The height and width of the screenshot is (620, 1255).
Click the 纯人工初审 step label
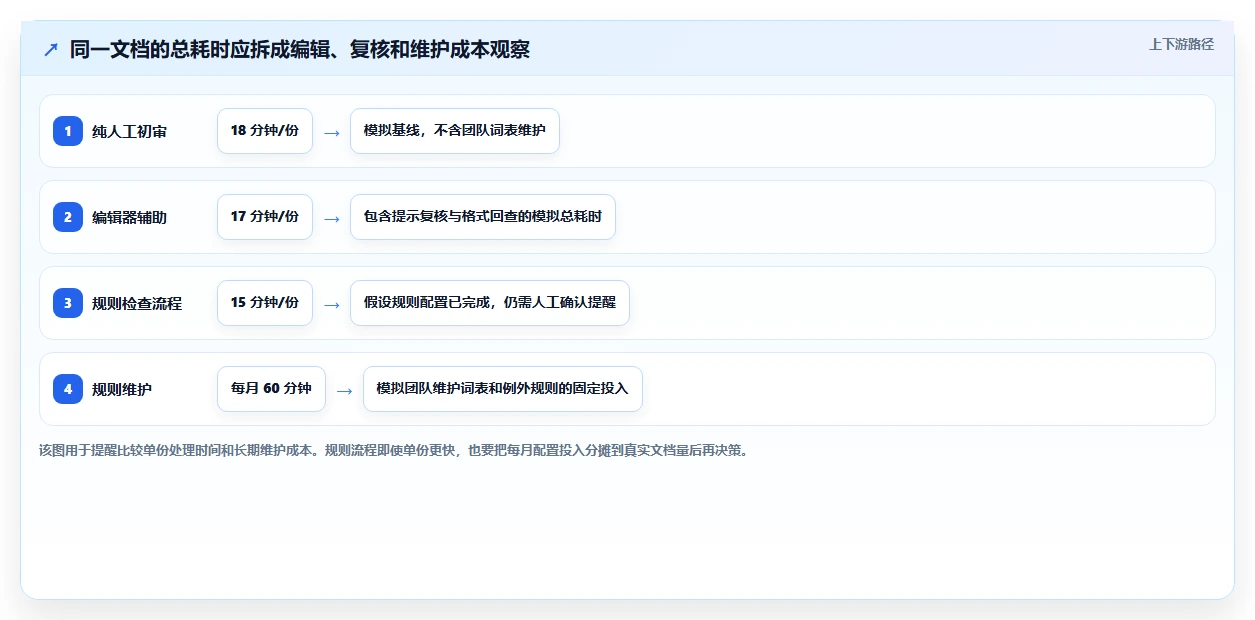pyautogui.click(x=129, y=131)
